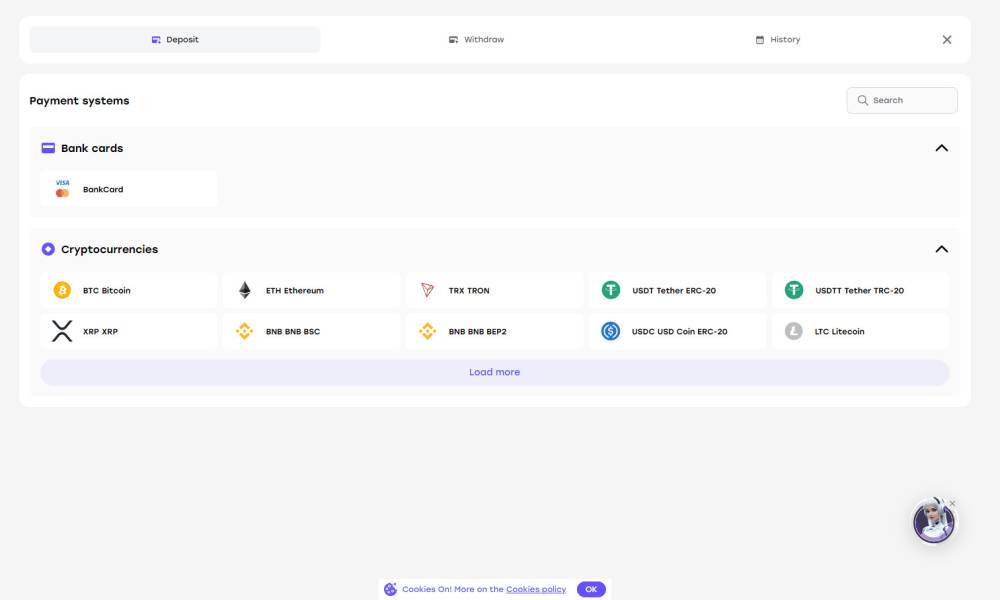Accept cookies with OK button
1000x600 pixels.
click(591, 589)
